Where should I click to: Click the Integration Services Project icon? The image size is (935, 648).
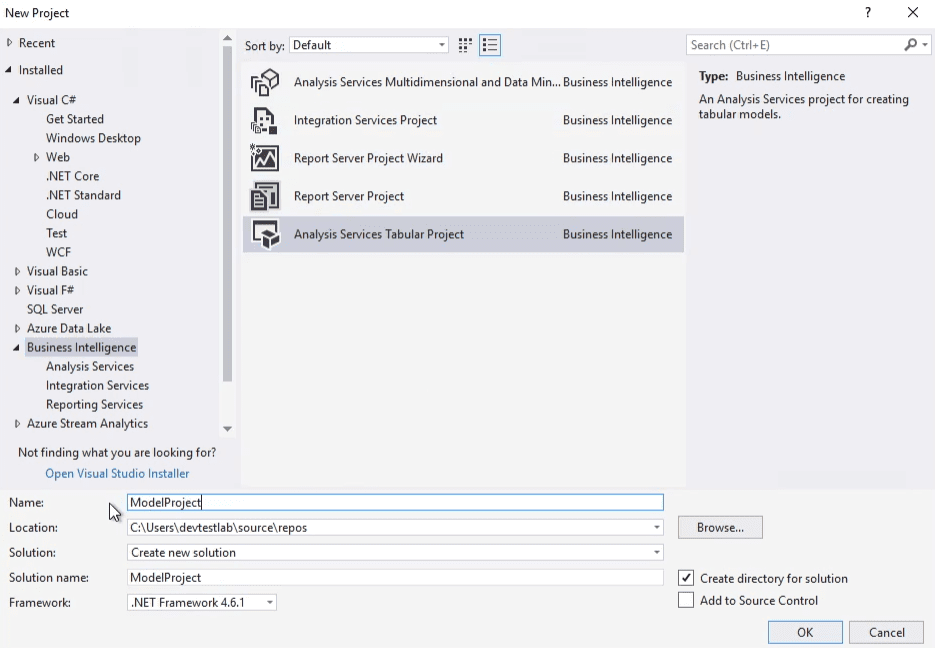[265, 121]
